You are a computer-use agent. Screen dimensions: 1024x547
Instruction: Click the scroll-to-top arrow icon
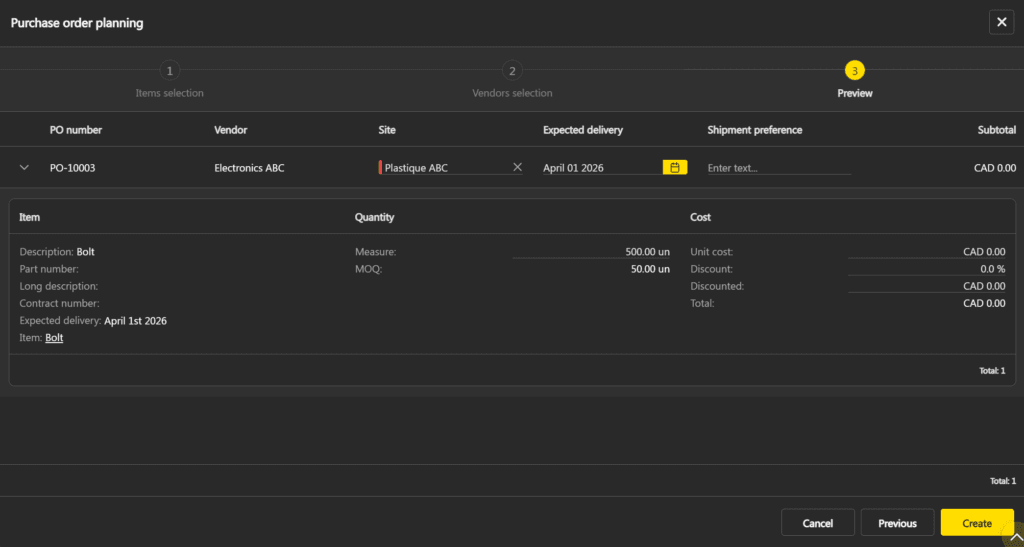pos(1016,537)
